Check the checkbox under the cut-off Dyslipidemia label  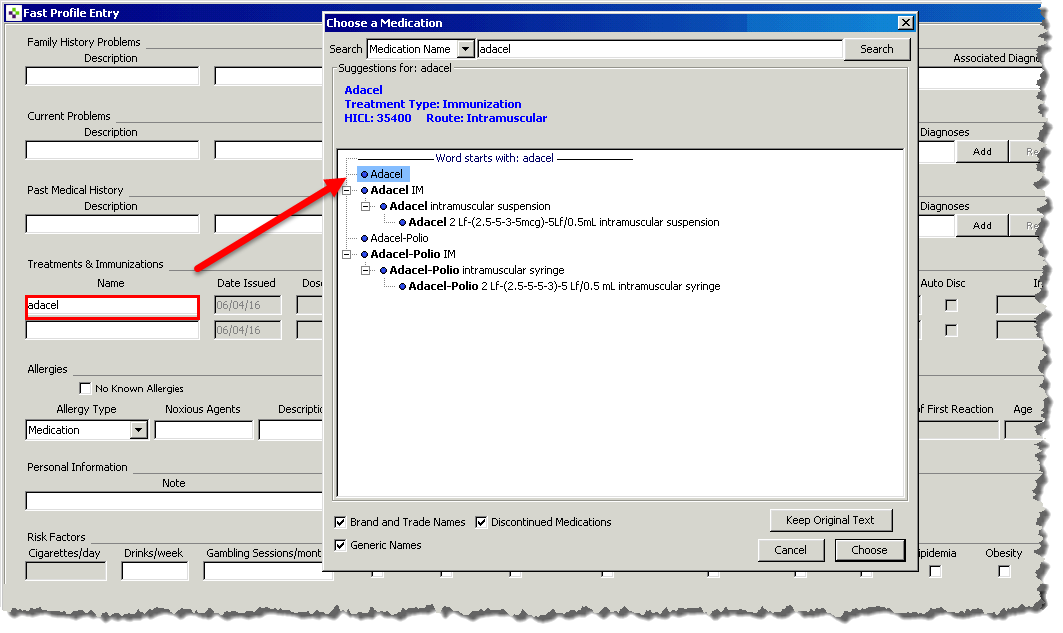[936, 571]
